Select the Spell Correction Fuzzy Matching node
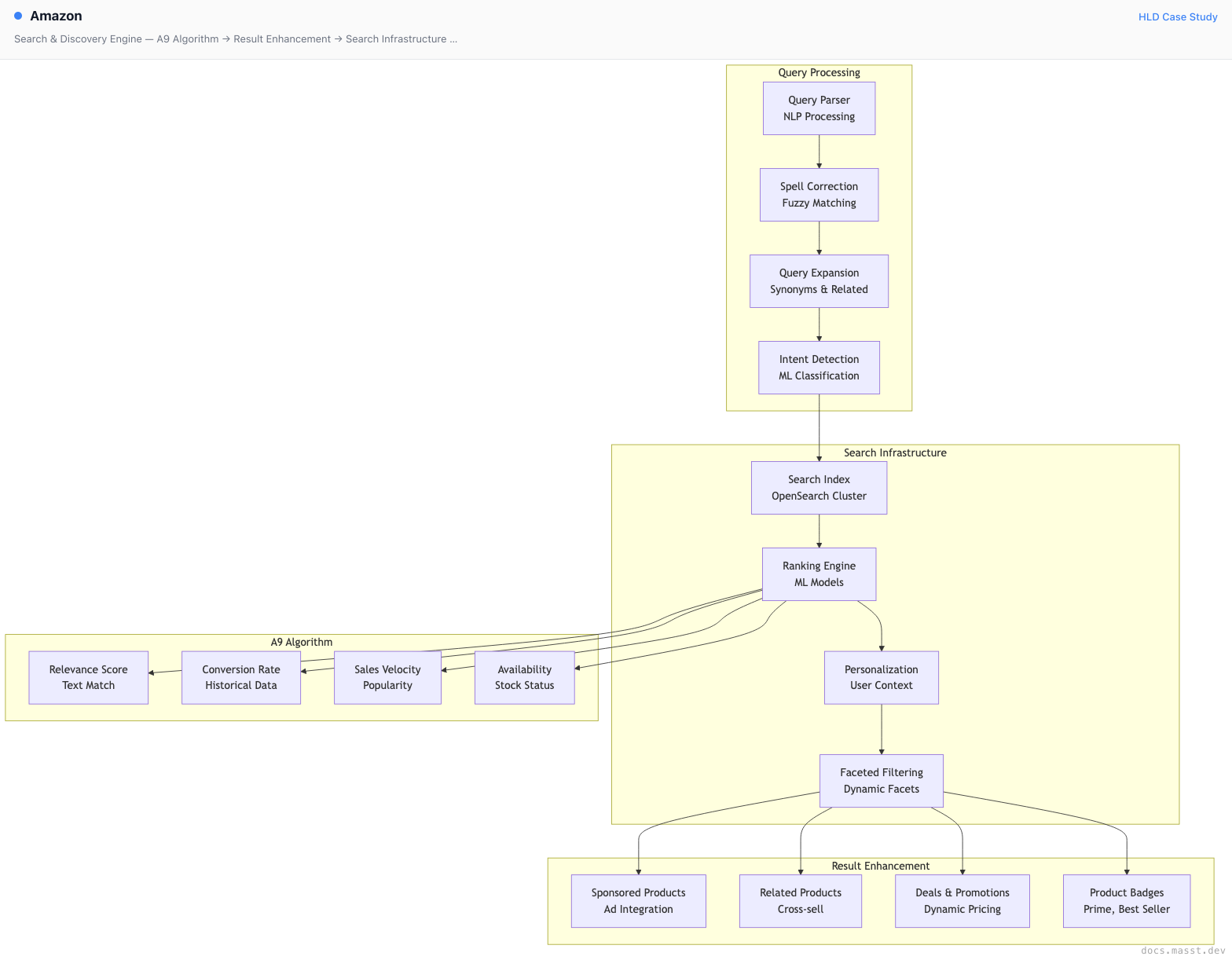The height and width of the screenshot is (960, 1232). coord(819,195)
